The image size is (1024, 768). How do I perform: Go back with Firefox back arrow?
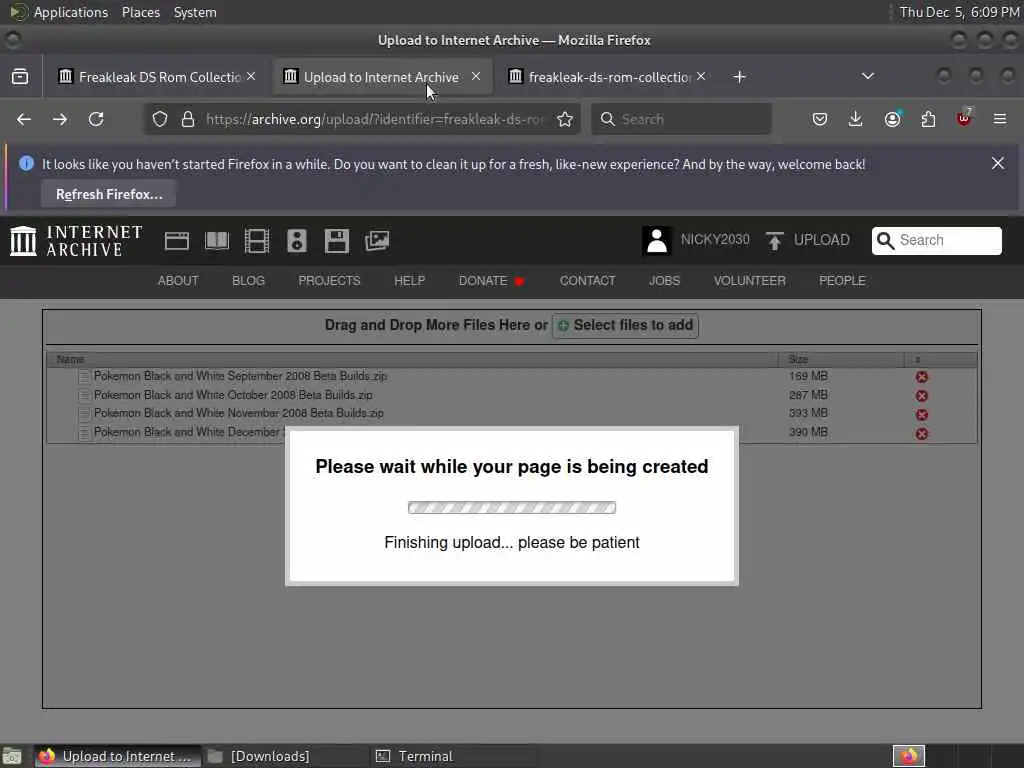tap(24, 119)
